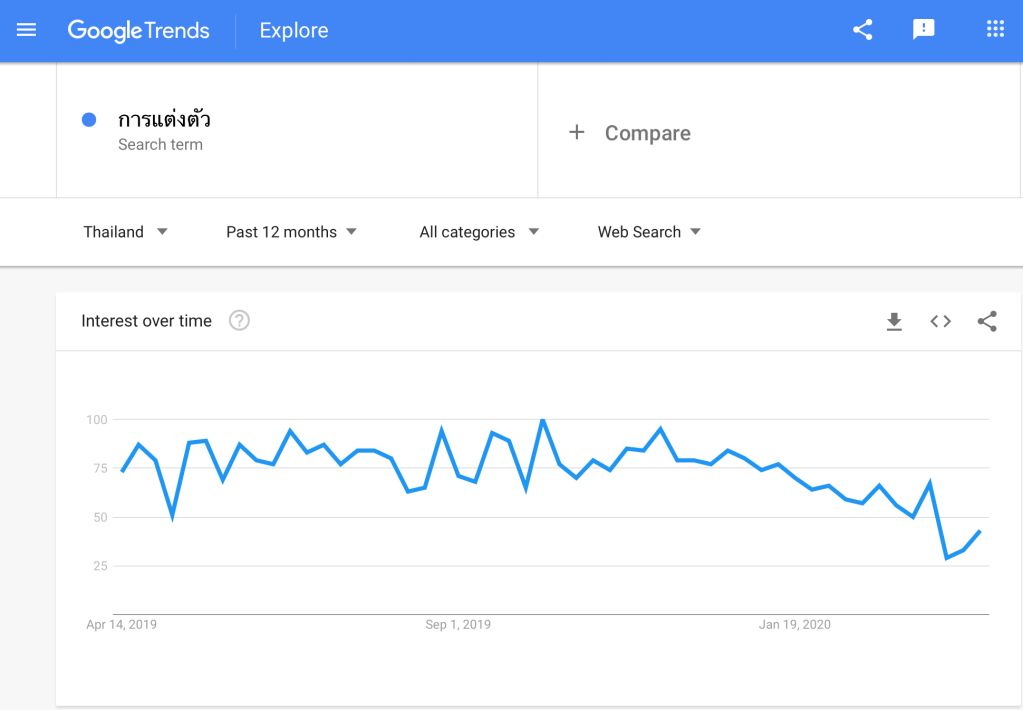Viewport: 1023px width, 710px height.
Task: Expand the All categories dropdown
Action: tap(479, 232)
